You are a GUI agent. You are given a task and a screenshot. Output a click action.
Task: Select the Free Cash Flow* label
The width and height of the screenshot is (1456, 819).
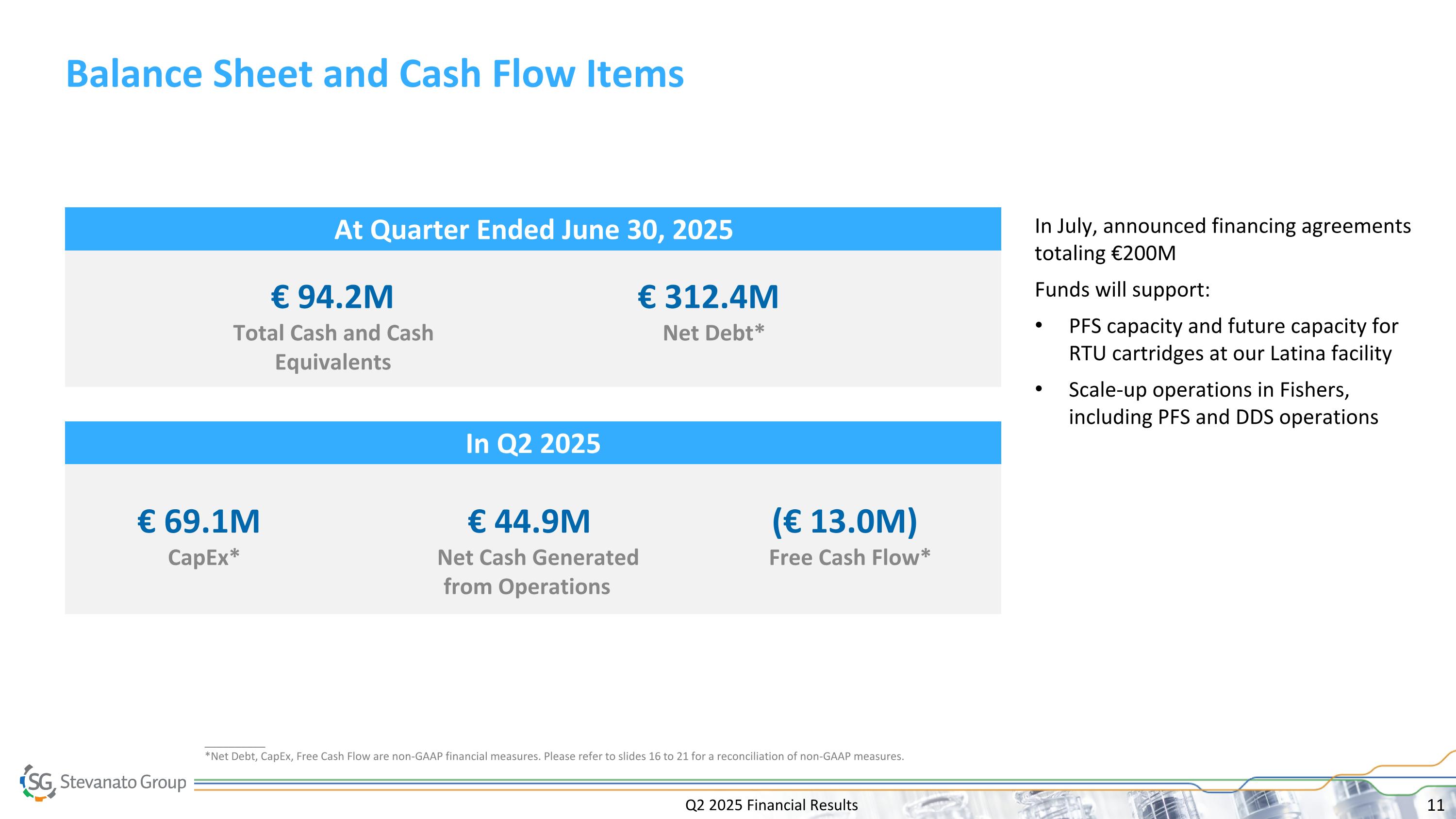849,557
